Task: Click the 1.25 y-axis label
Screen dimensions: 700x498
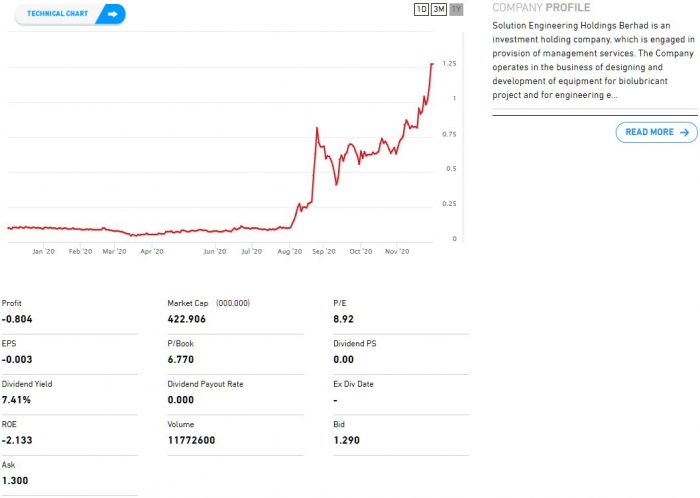Action: 449,64
